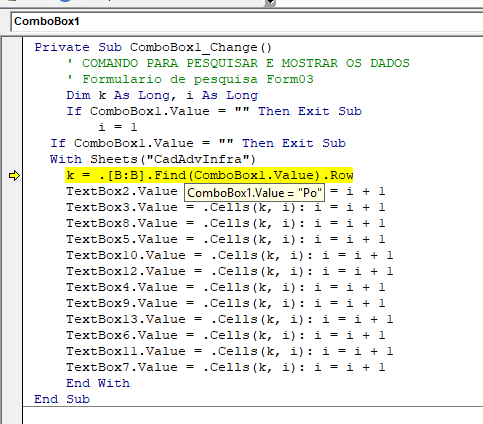Place cursor on Dim k As Long line
Viewport: 483px width, 424px height.
click(x=162, y=95)
